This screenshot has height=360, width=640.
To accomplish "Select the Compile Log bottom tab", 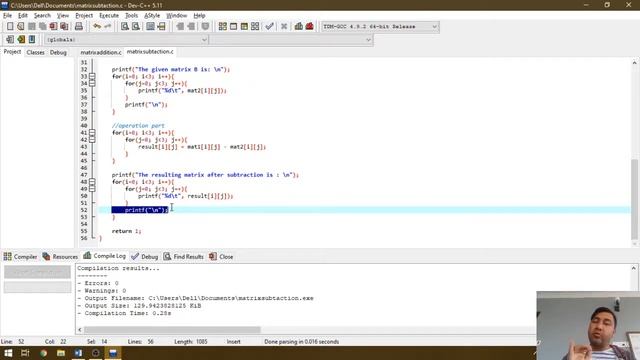I will [x=104, y=256].
